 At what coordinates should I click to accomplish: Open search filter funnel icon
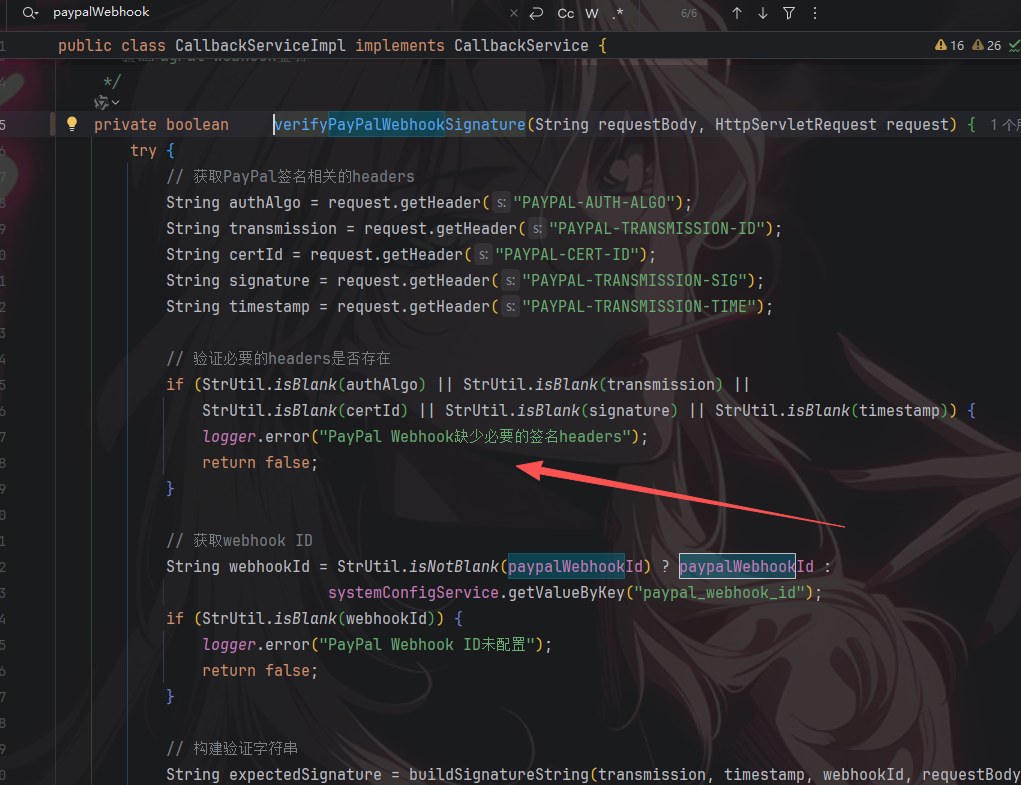(x=789, y=13)
